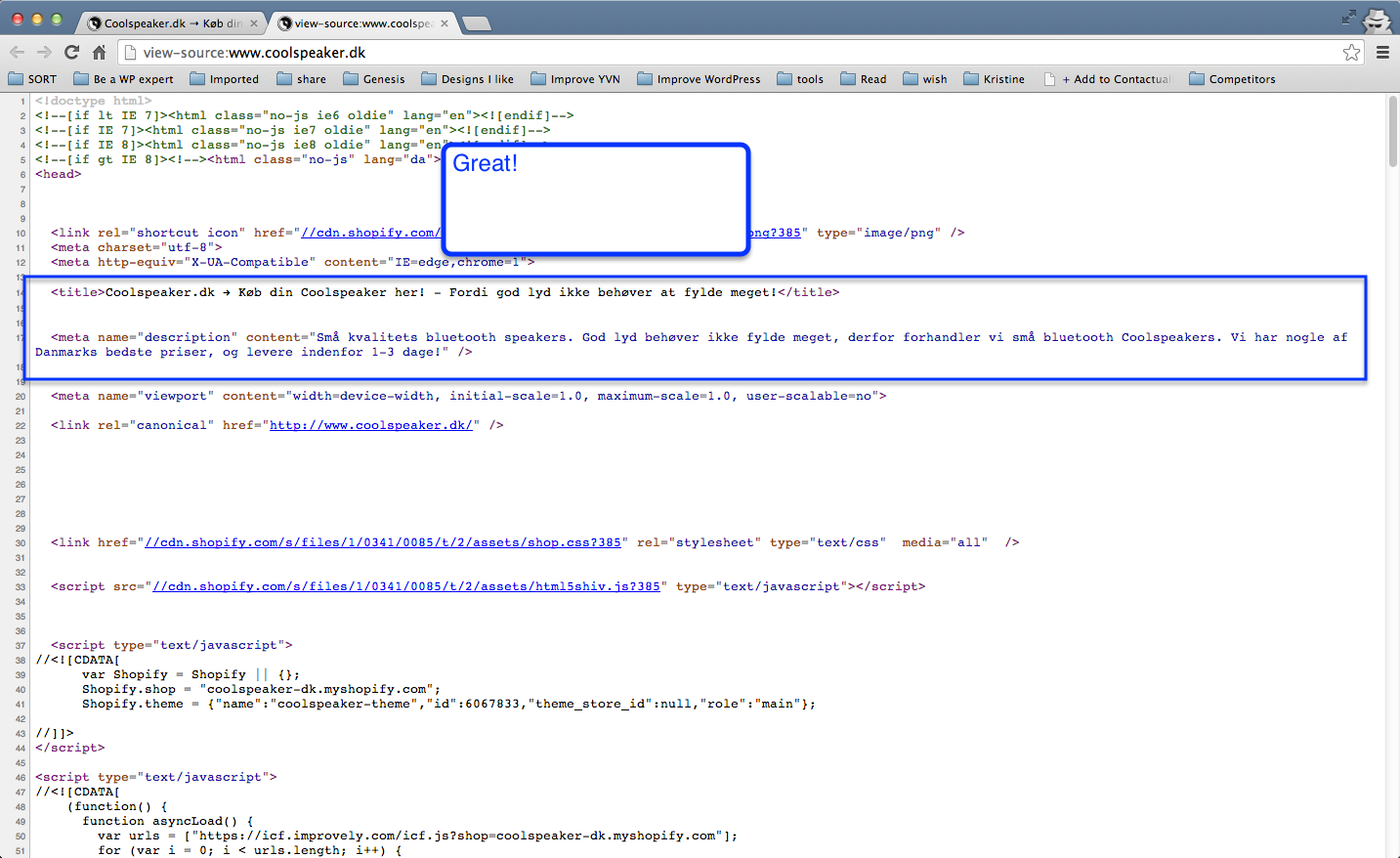Close the view-source tab

(445, 23)
